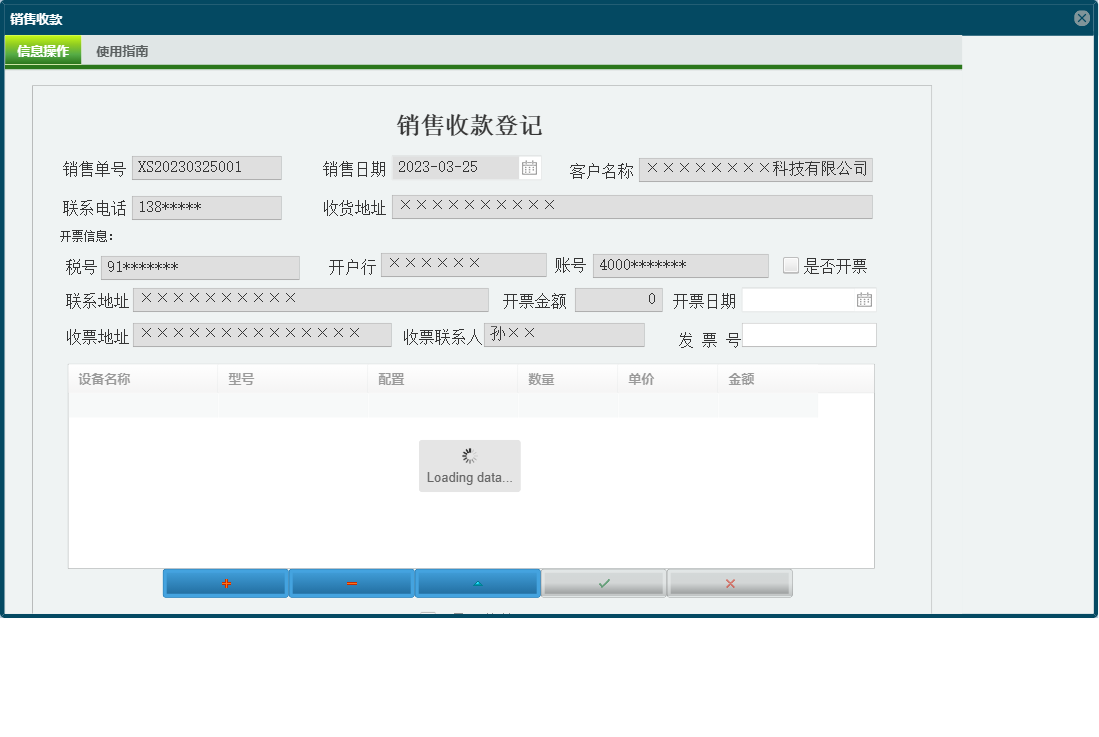
Task: Click the 发票号 input field
Action: coord(810,334)
